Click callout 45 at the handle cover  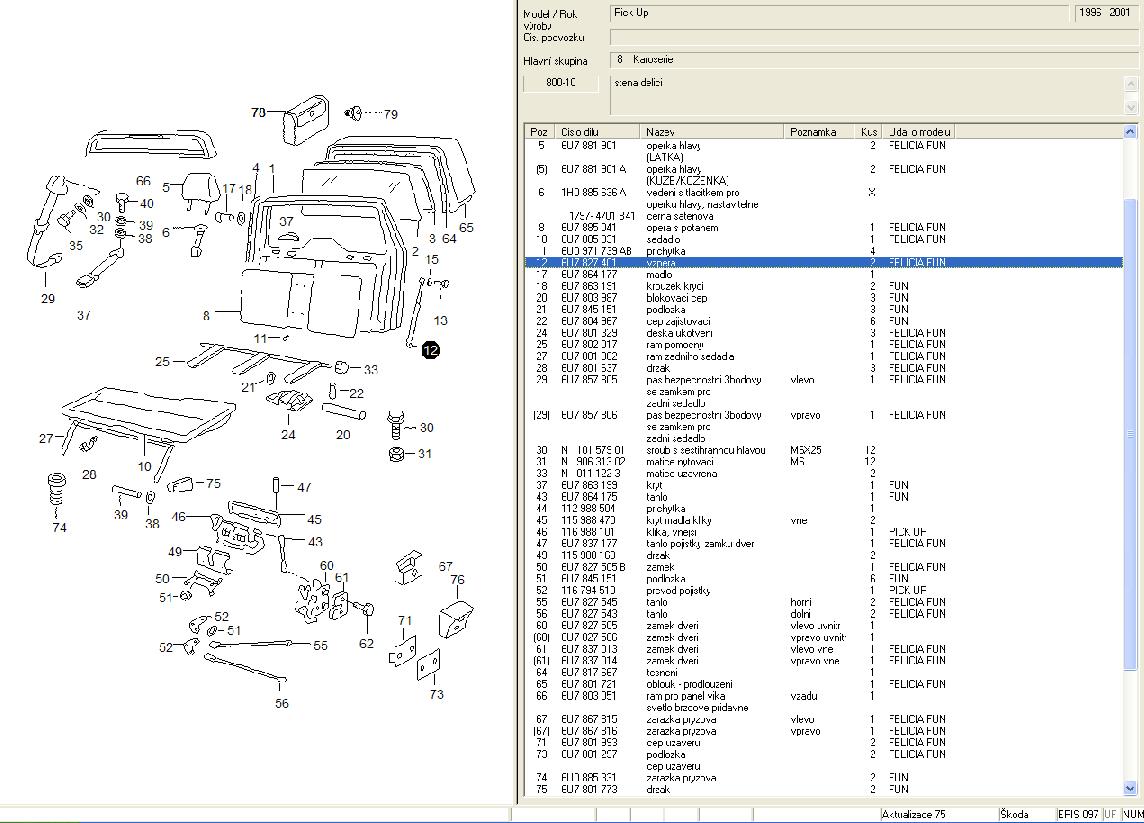click(314, 520)
